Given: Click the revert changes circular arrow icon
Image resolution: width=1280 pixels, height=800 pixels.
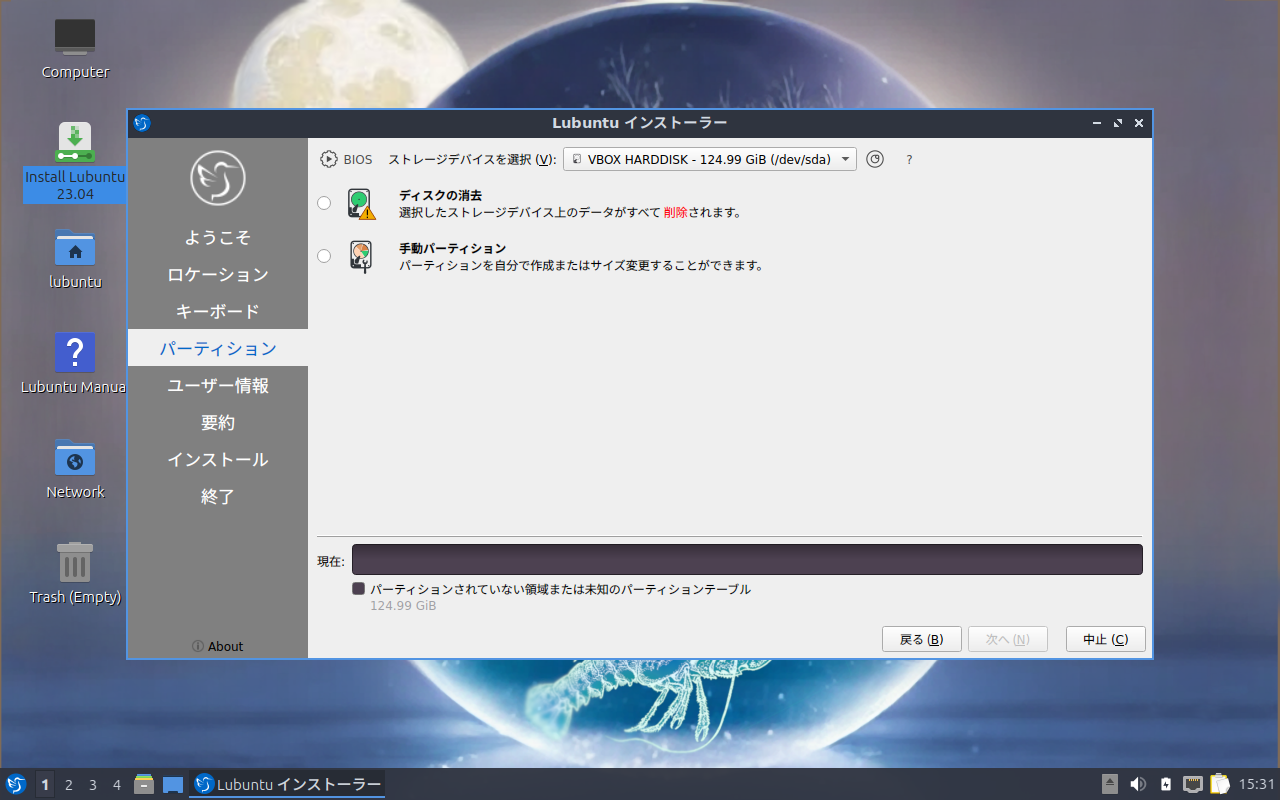Looking at the screenshot, I should click(875, 159).
